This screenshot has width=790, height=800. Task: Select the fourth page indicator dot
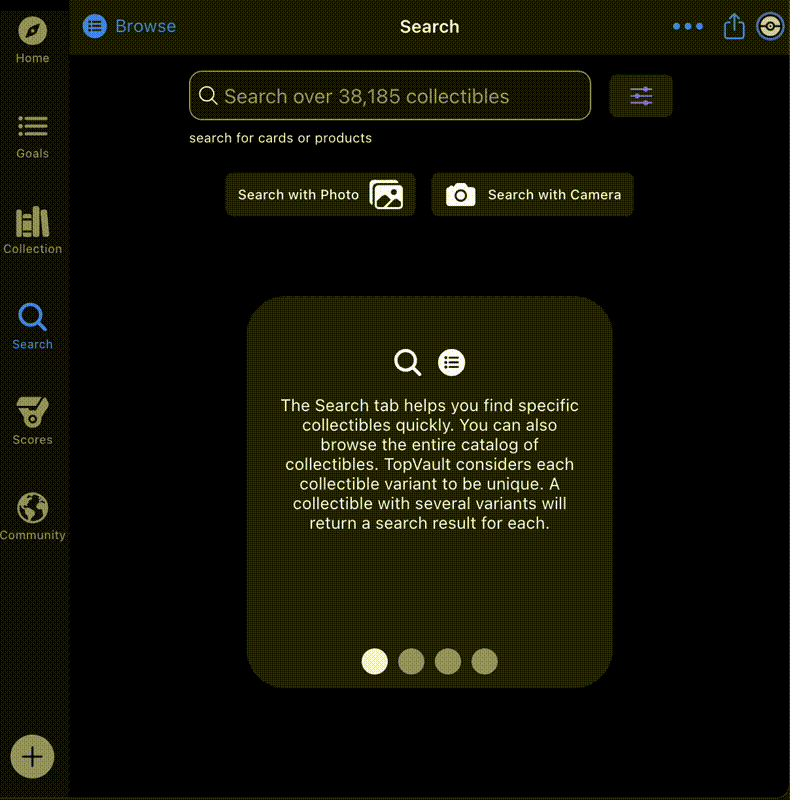pyautogui.click(x=485, y=661)
